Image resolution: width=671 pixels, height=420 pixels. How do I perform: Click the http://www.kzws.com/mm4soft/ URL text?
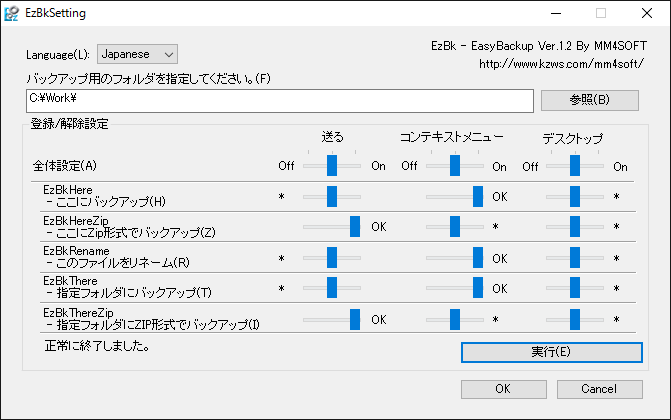point(561,64)
